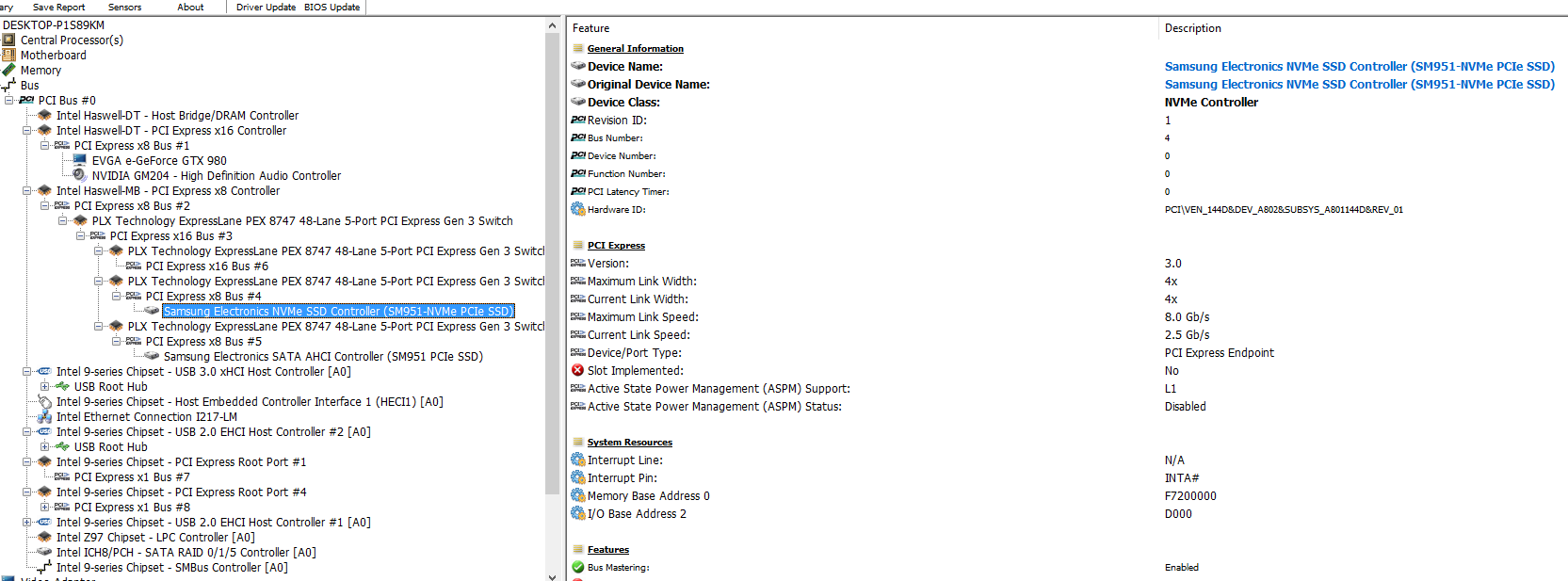Collapse the PCI Express Root Port #4 node
Image resolution: width=1568 pixels, height=581 pixels.
[x=27, y=492]
